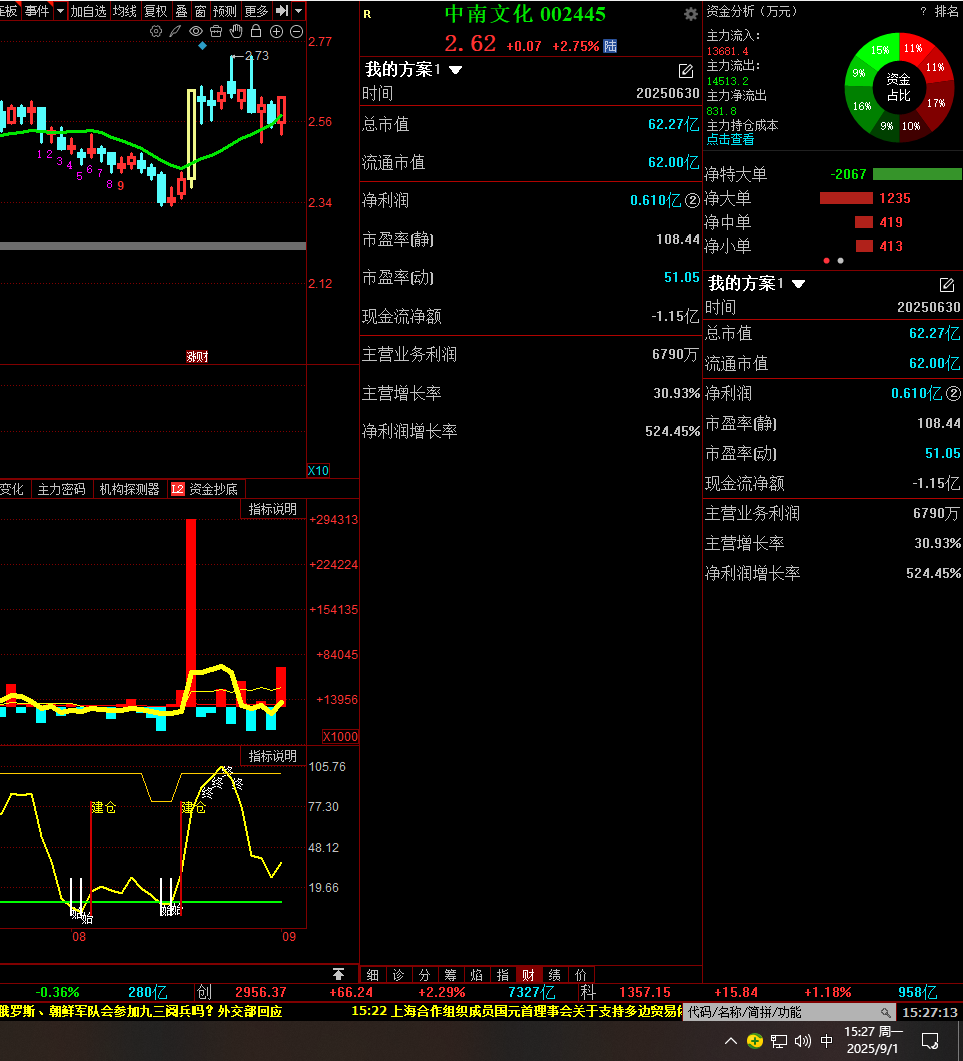Viewport: 963px width, 1061px height.
Task: Click the up-arrow collapse icon at bottom
Action: 338,974
